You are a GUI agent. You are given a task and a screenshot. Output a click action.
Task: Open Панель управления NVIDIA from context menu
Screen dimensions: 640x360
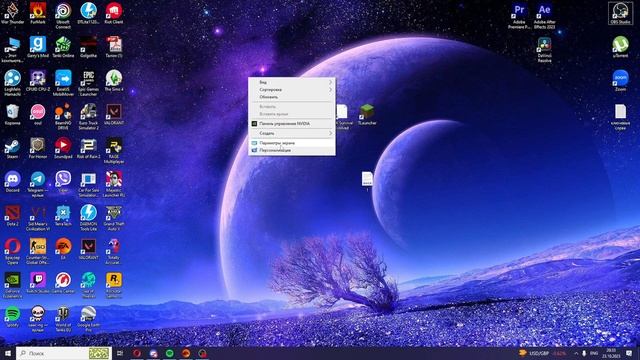tap(292, 123)
